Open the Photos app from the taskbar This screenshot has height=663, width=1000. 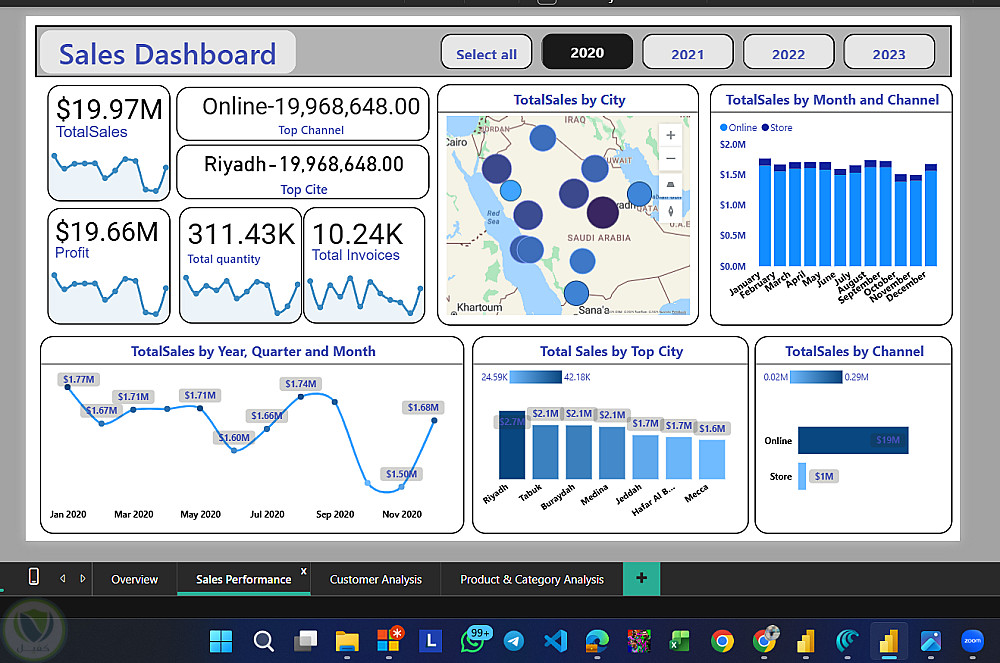931,641
